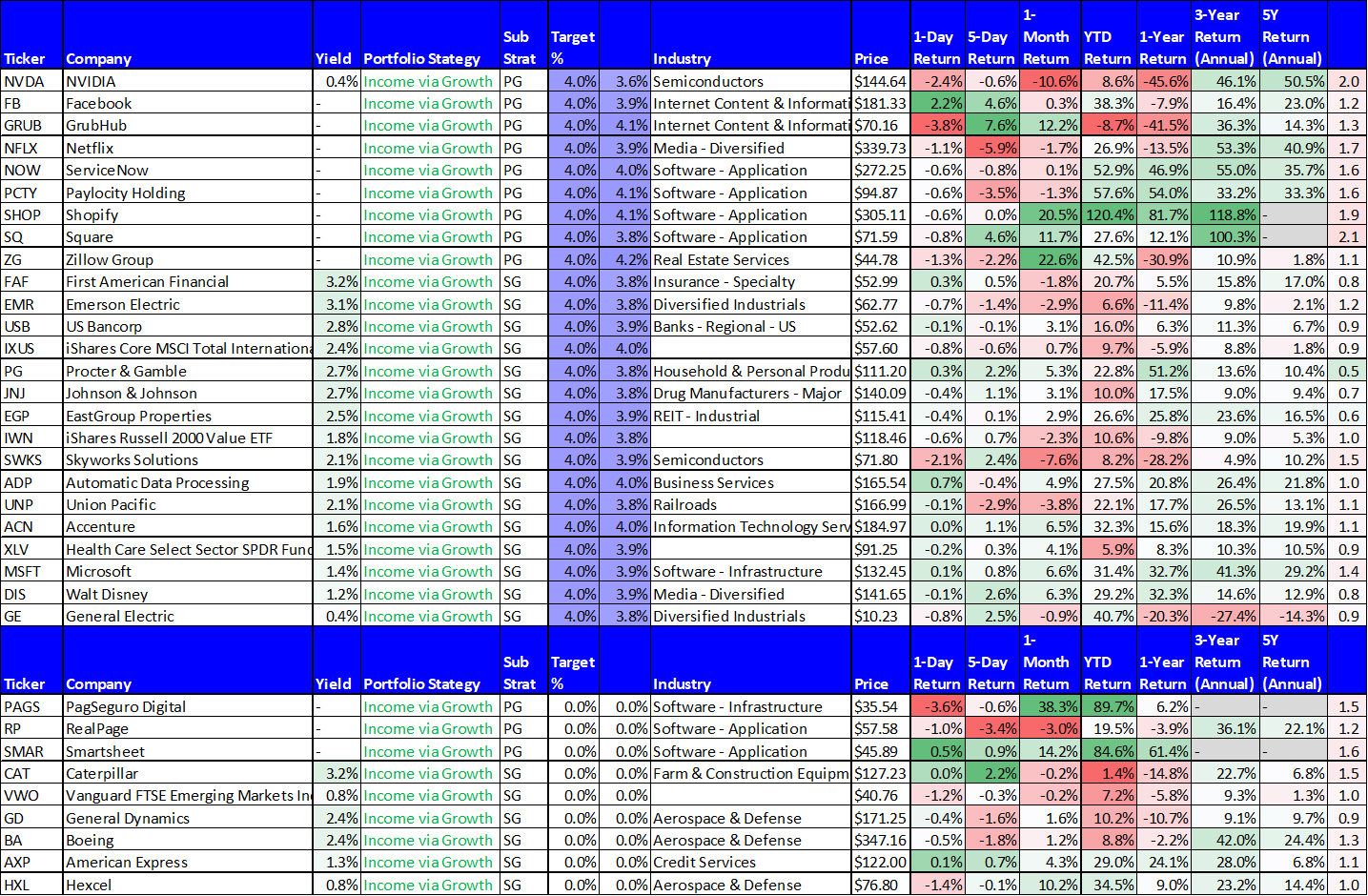The width and height of the screenshot is (1368, 896).
Task: Select the Skyworks Solutions cell
Action: pyautogui.click(x=188, y=459)
